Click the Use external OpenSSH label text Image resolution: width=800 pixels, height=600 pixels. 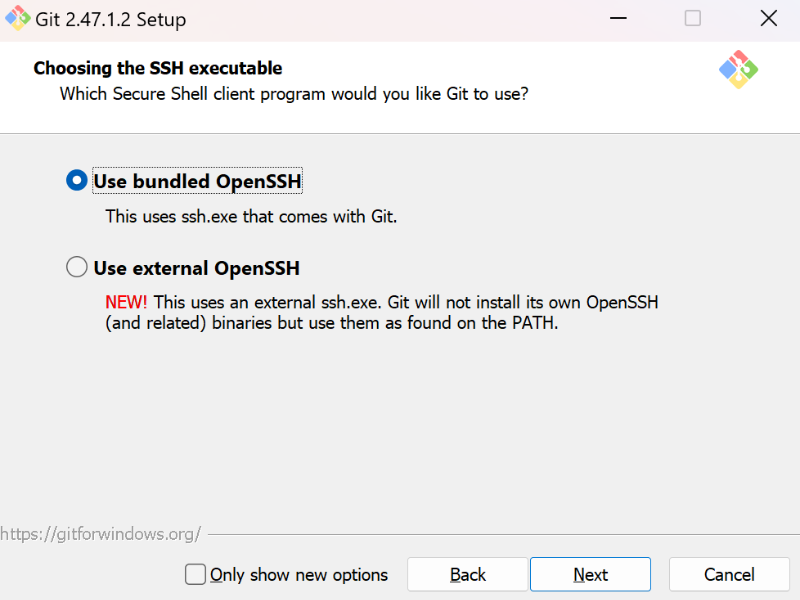click(190, 268)
